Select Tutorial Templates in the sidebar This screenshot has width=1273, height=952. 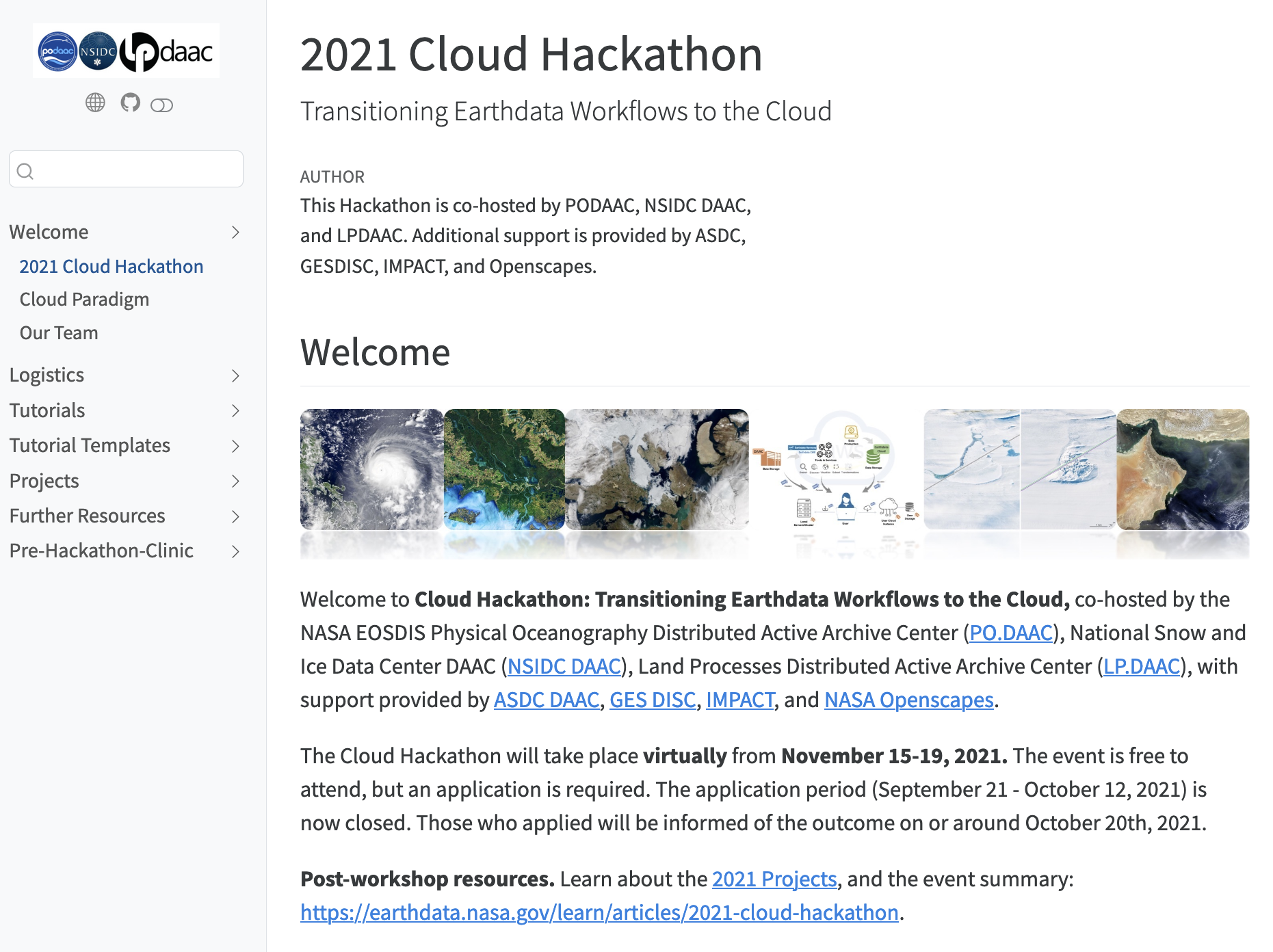point(90,445)
